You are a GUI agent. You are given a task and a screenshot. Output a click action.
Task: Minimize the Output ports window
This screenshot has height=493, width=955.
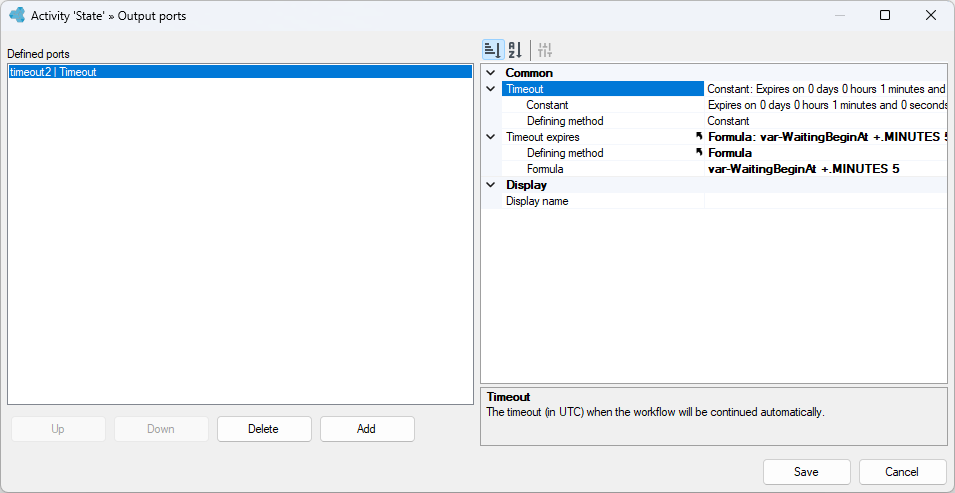click(x=840, y=16)
